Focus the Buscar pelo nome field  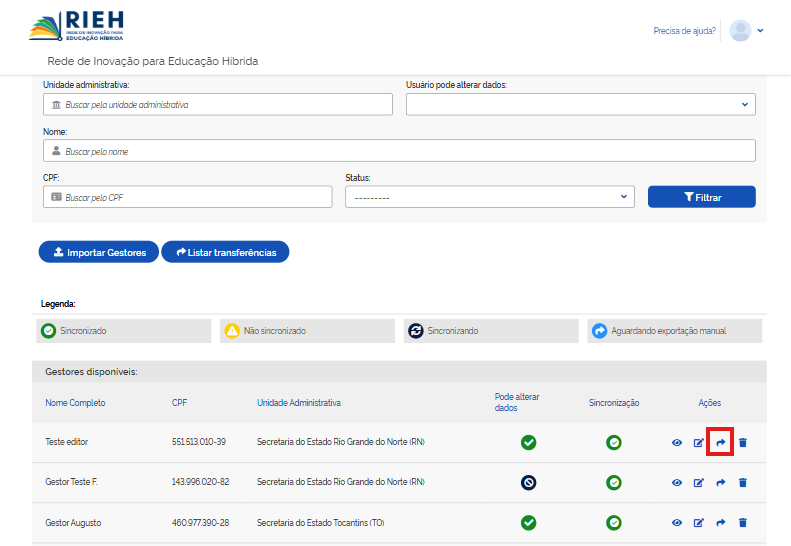point(400,151)
